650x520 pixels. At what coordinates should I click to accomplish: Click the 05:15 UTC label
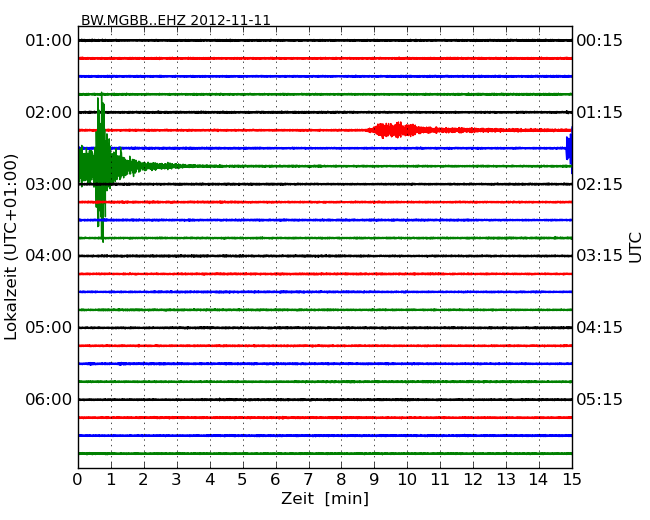[x=599, y=399]
